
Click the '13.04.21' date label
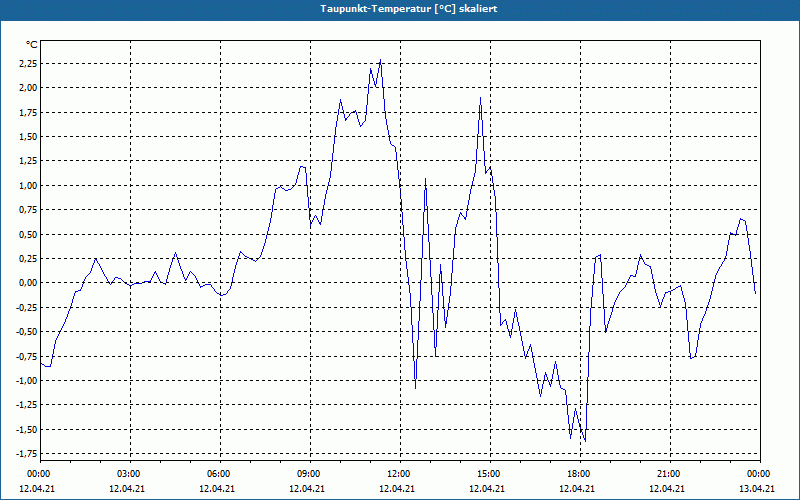pyautogui.click(x=757, y=488)
